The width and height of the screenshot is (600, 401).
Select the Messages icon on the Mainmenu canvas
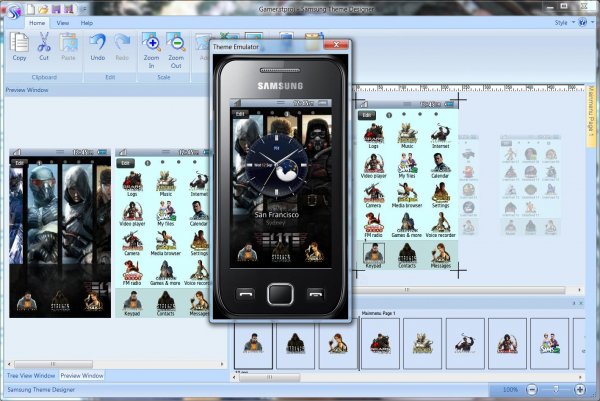coord(440,255)
